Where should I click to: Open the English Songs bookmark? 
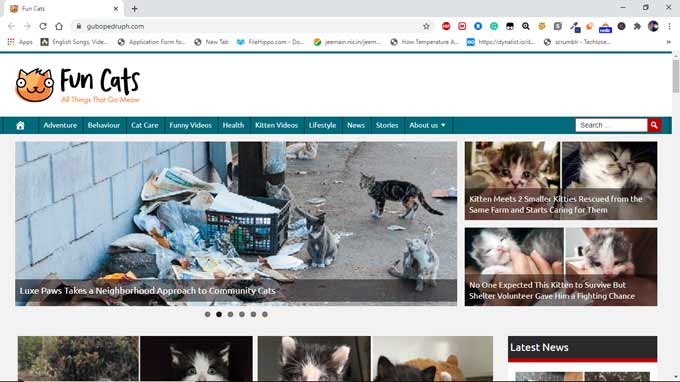[x=74, y=42]
